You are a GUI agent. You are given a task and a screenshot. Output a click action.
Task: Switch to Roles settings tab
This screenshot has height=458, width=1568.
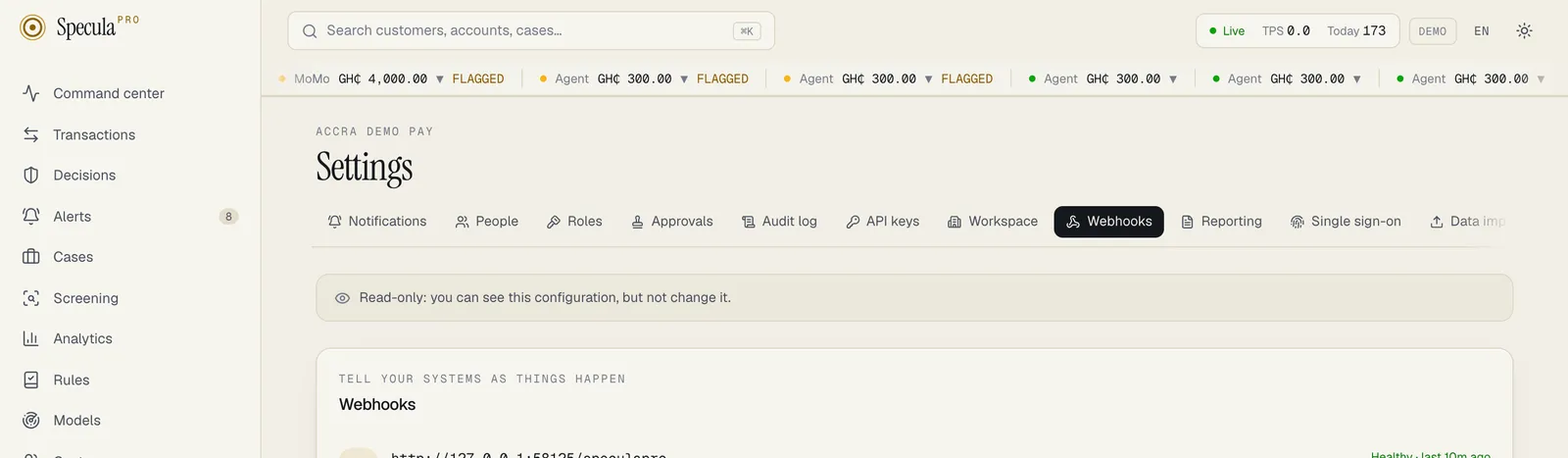tap(574, 222)
